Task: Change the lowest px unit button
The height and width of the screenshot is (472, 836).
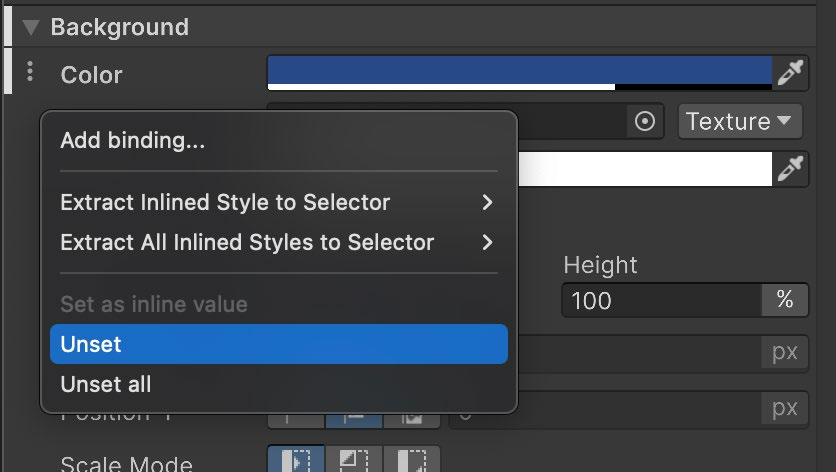Action: pos(785,409)
